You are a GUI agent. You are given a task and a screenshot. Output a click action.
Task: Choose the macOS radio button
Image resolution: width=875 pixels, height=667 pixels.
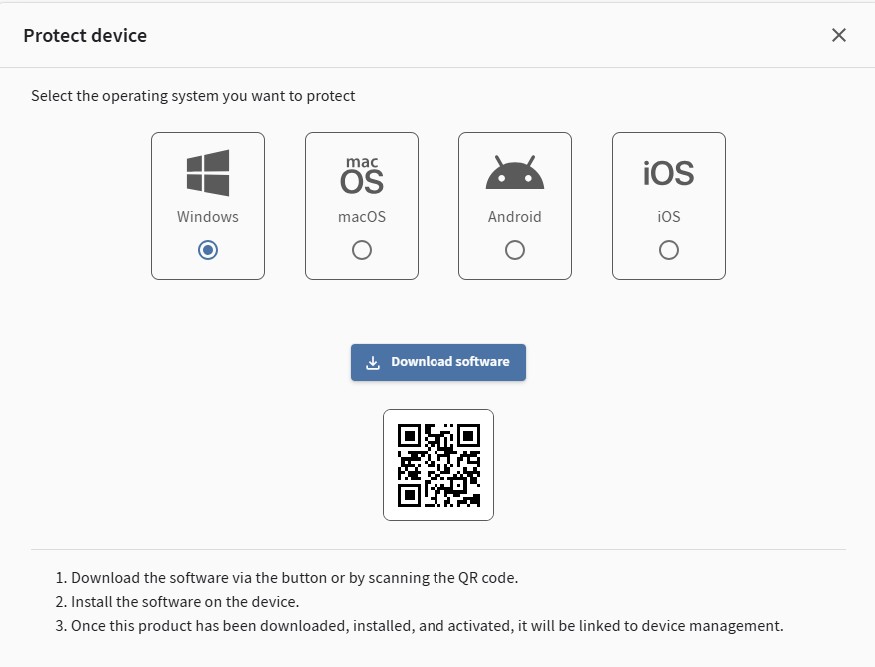click(x=362, y=250)
